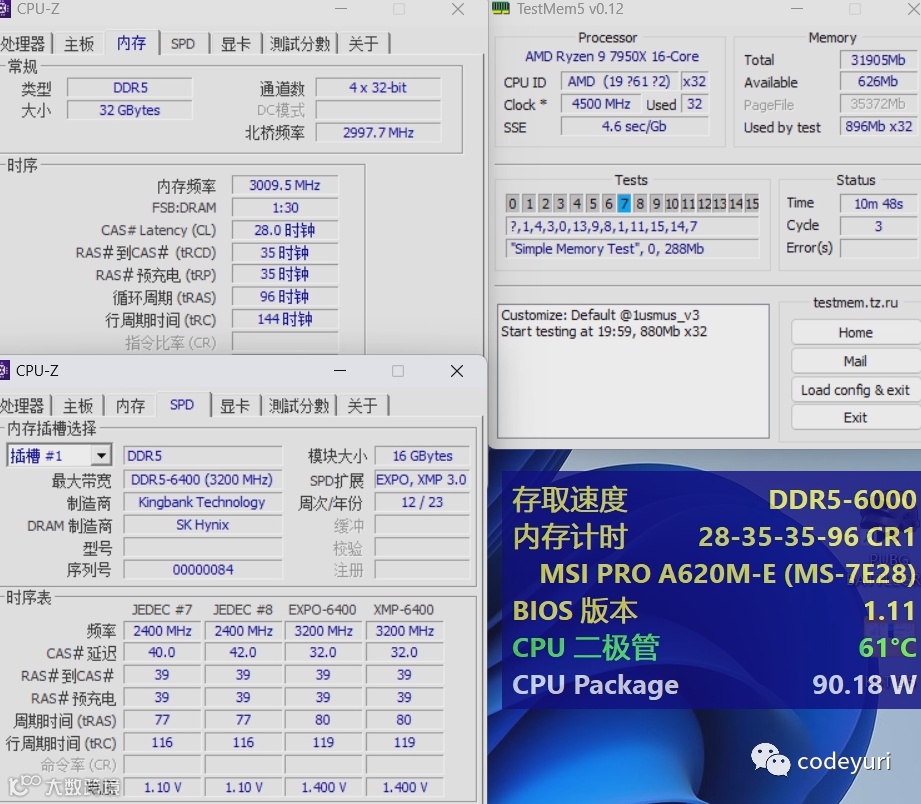The height and width of the screenshot is (804, 921).
Task: Click DDR5-6400 (3200 MHz) bandwidth field
Action: 203,480
